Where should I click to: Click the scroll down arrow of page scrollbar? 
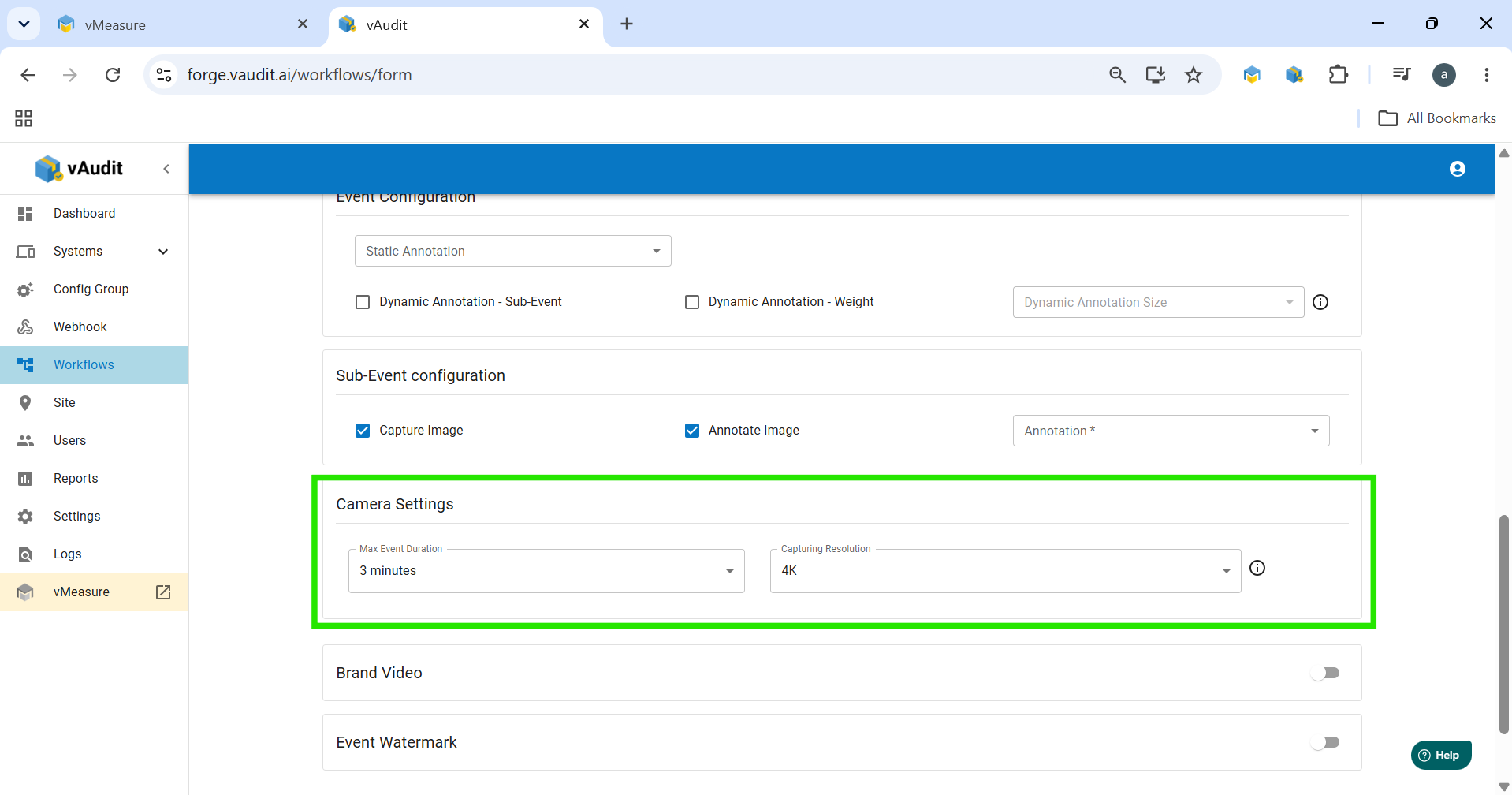click(1504, 786)
